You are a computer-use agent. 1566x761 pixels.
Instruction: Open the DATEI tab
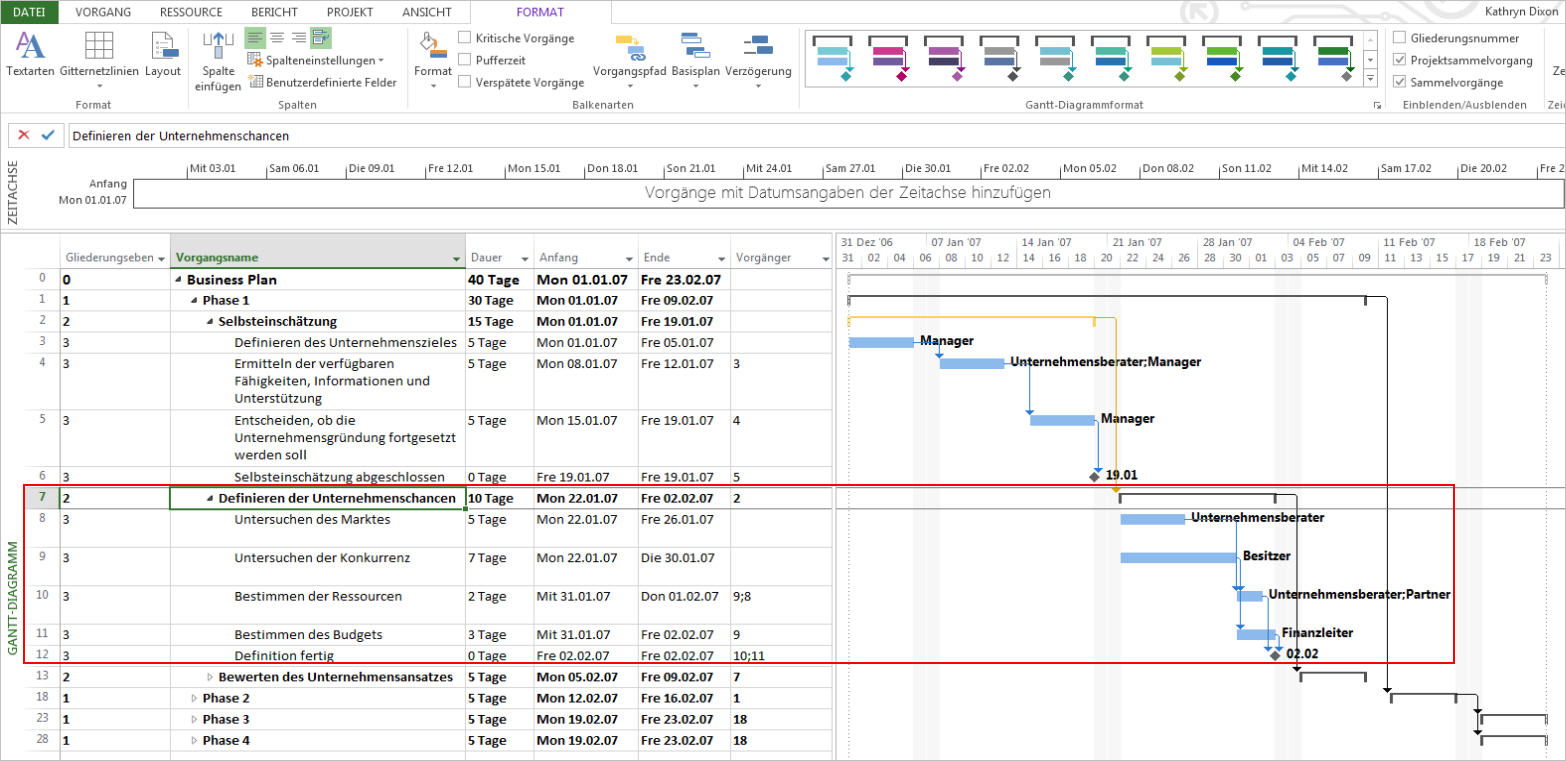[28, 12]
